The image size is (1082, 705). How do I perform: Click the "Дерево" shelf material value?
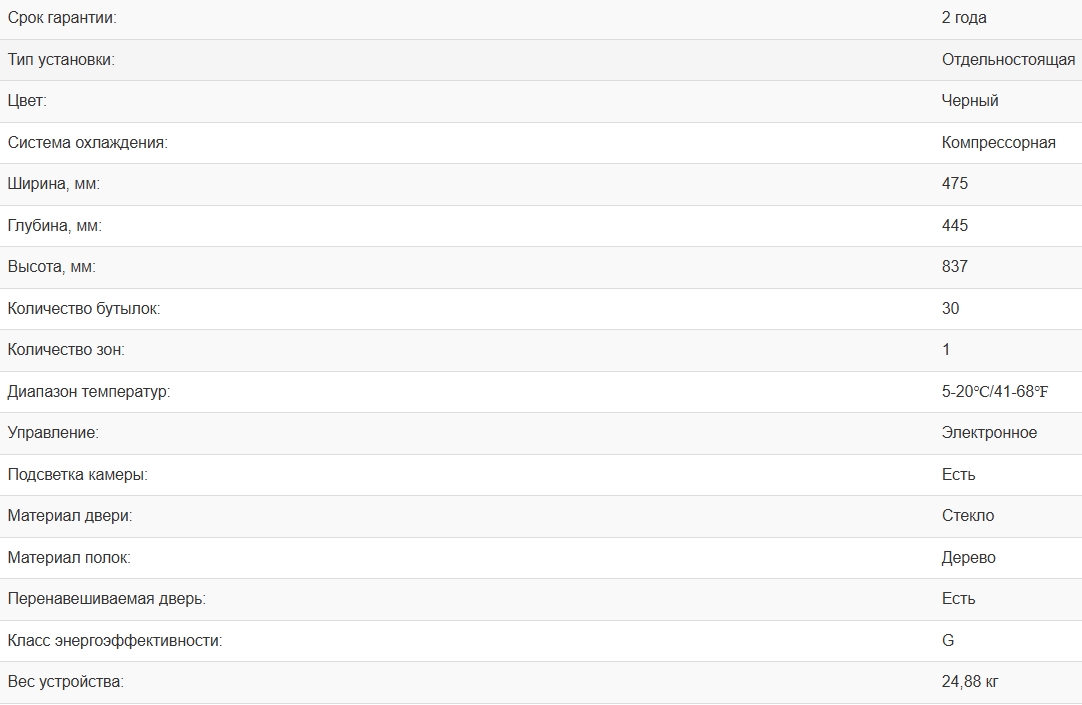968,558
